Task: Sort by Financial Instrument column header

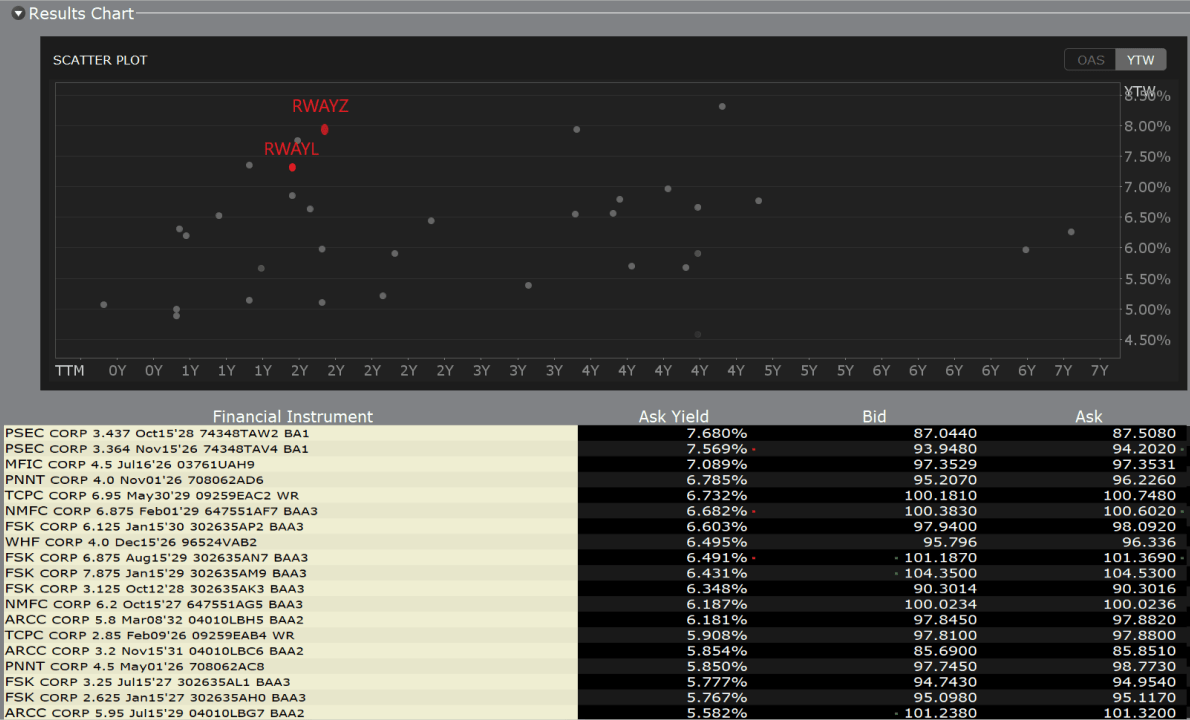Action: click(292, 417)
